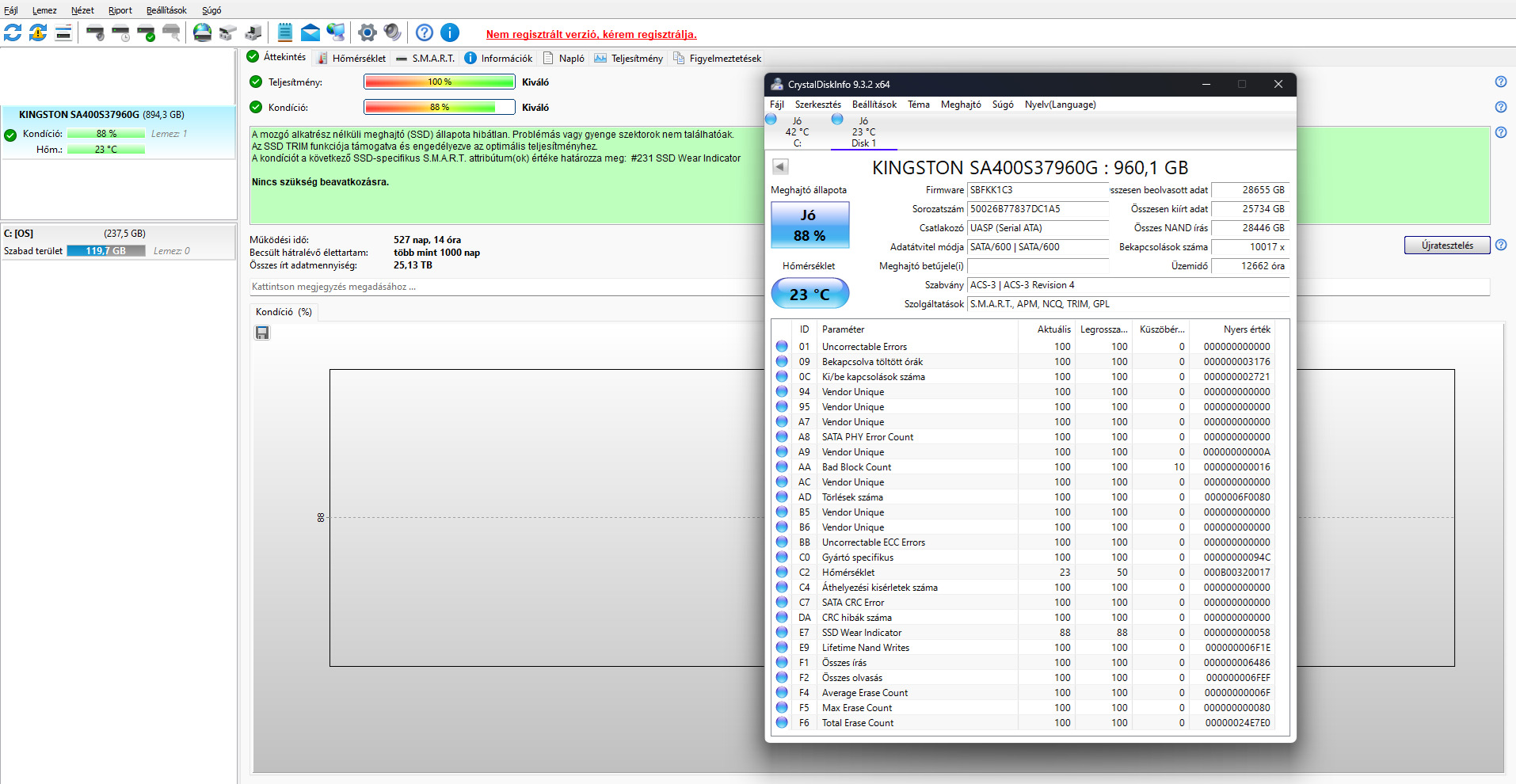Click the registration link in red

592,34
